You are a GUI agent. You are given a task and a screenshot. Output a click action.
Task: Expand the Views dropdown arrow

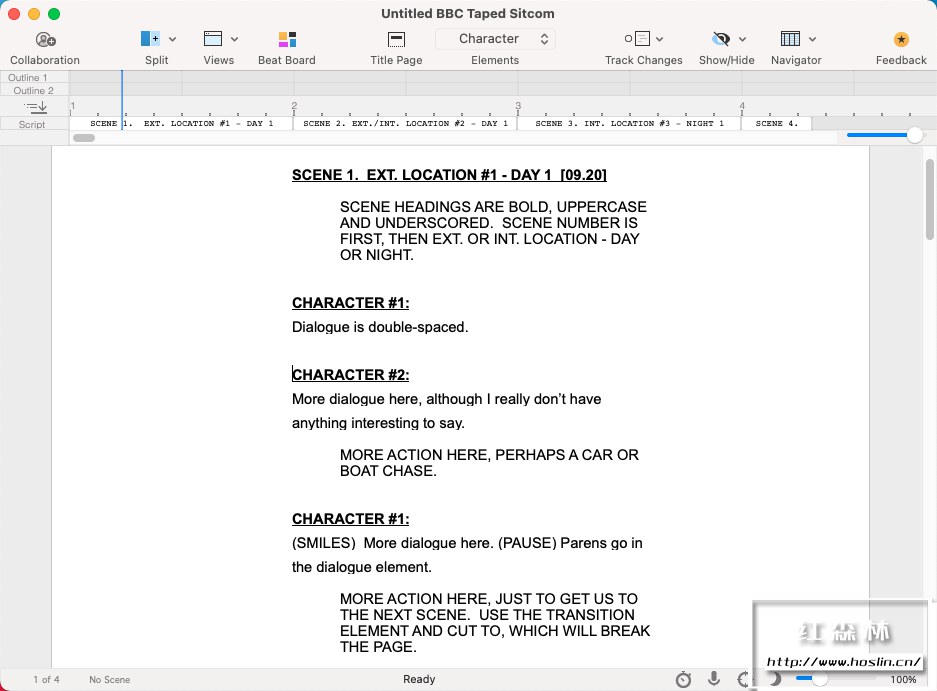tap(235, 39)
